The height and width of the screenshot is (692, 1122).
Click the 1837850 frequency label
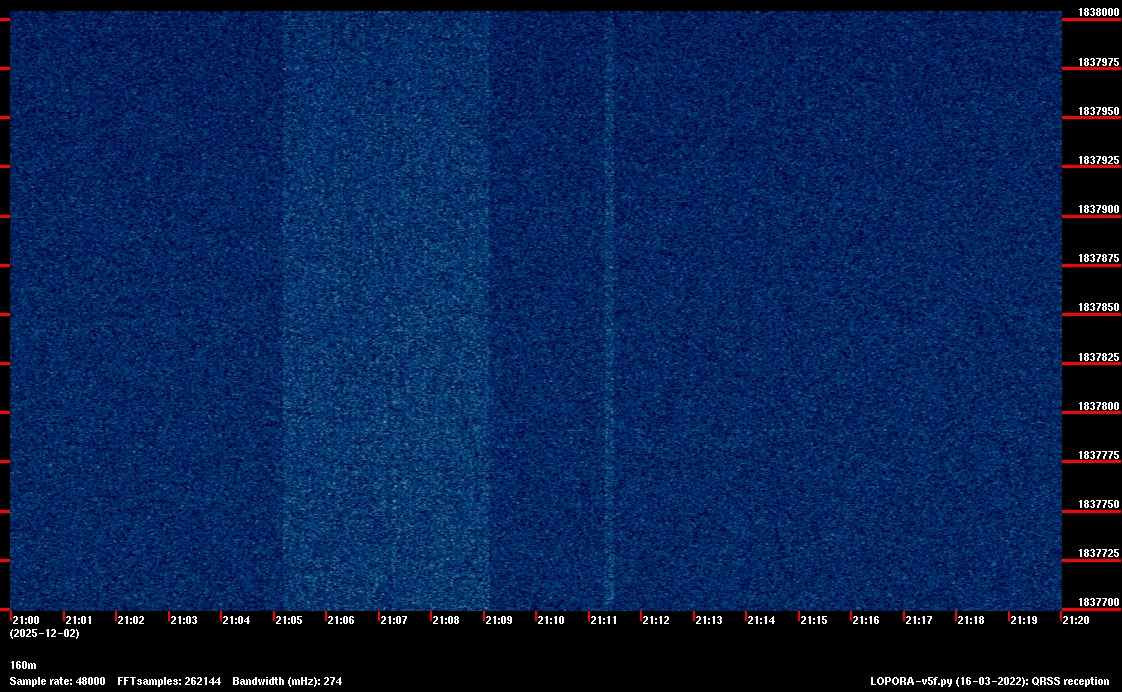(x=1098, y=308)
